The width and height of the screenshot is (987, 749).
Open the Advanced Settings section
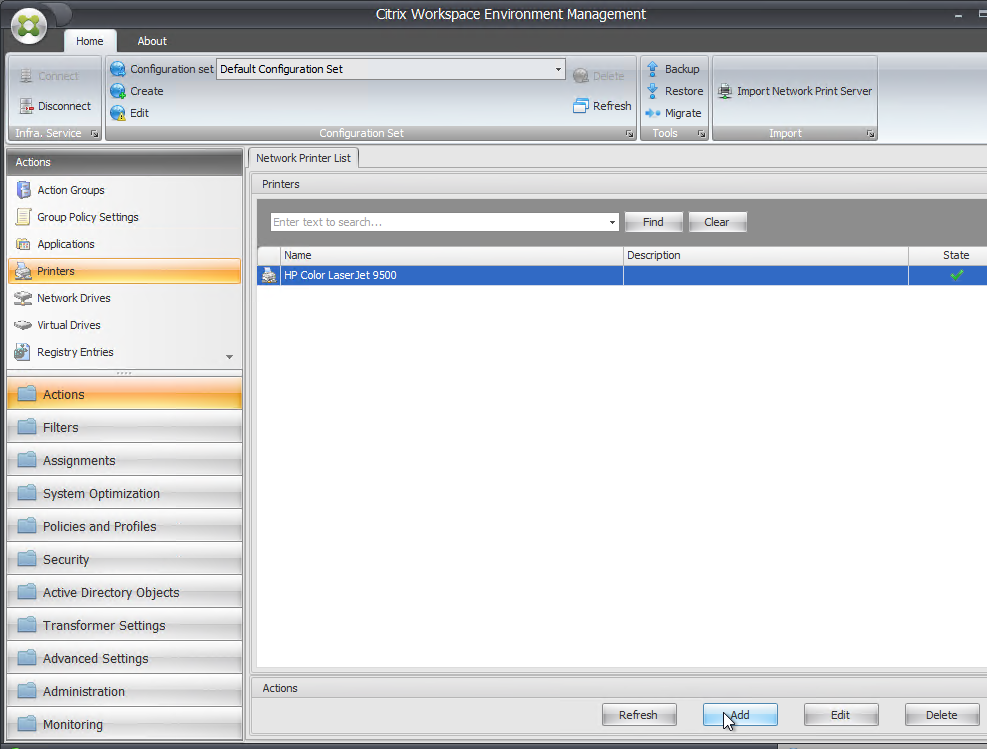[124, 658]
